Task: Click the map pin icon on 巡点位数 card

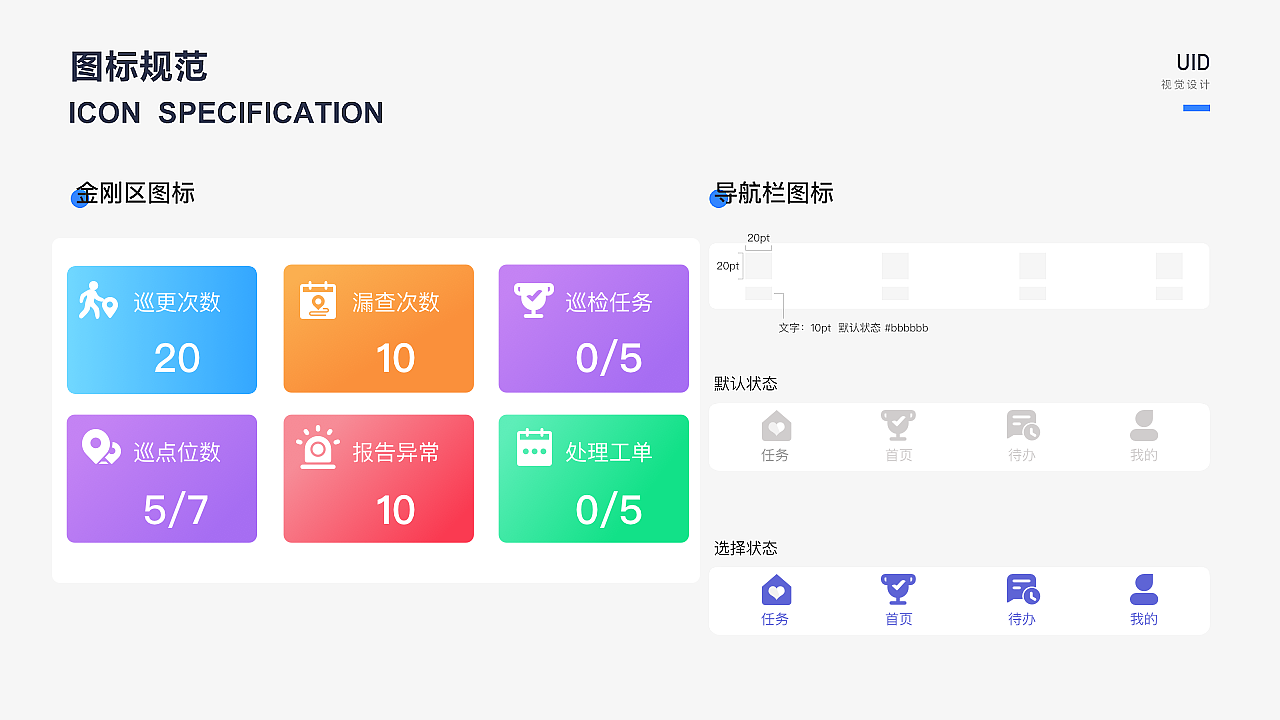Action: pyautogui.click(x=101, y=447)
